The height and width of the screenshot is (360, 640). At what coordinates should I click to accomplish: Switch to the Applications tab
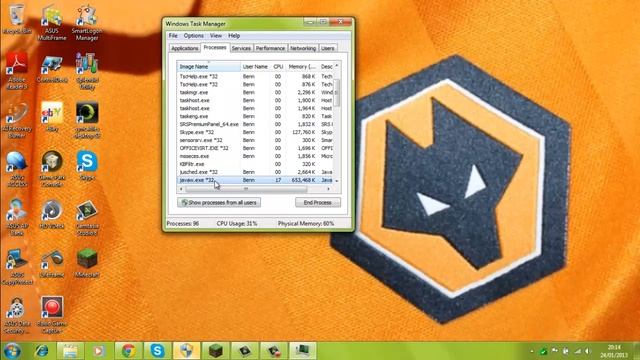pos(184,48)
